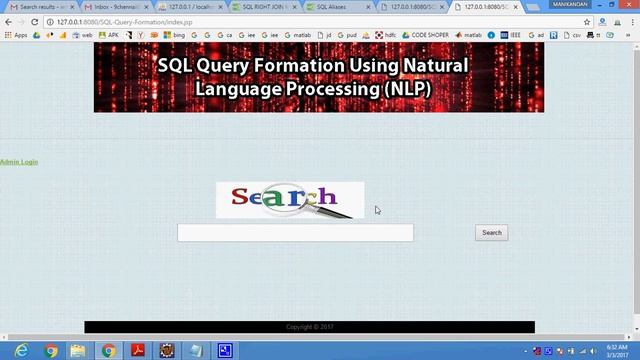Open the 'jd' bookmark

[x=324, y=35]
